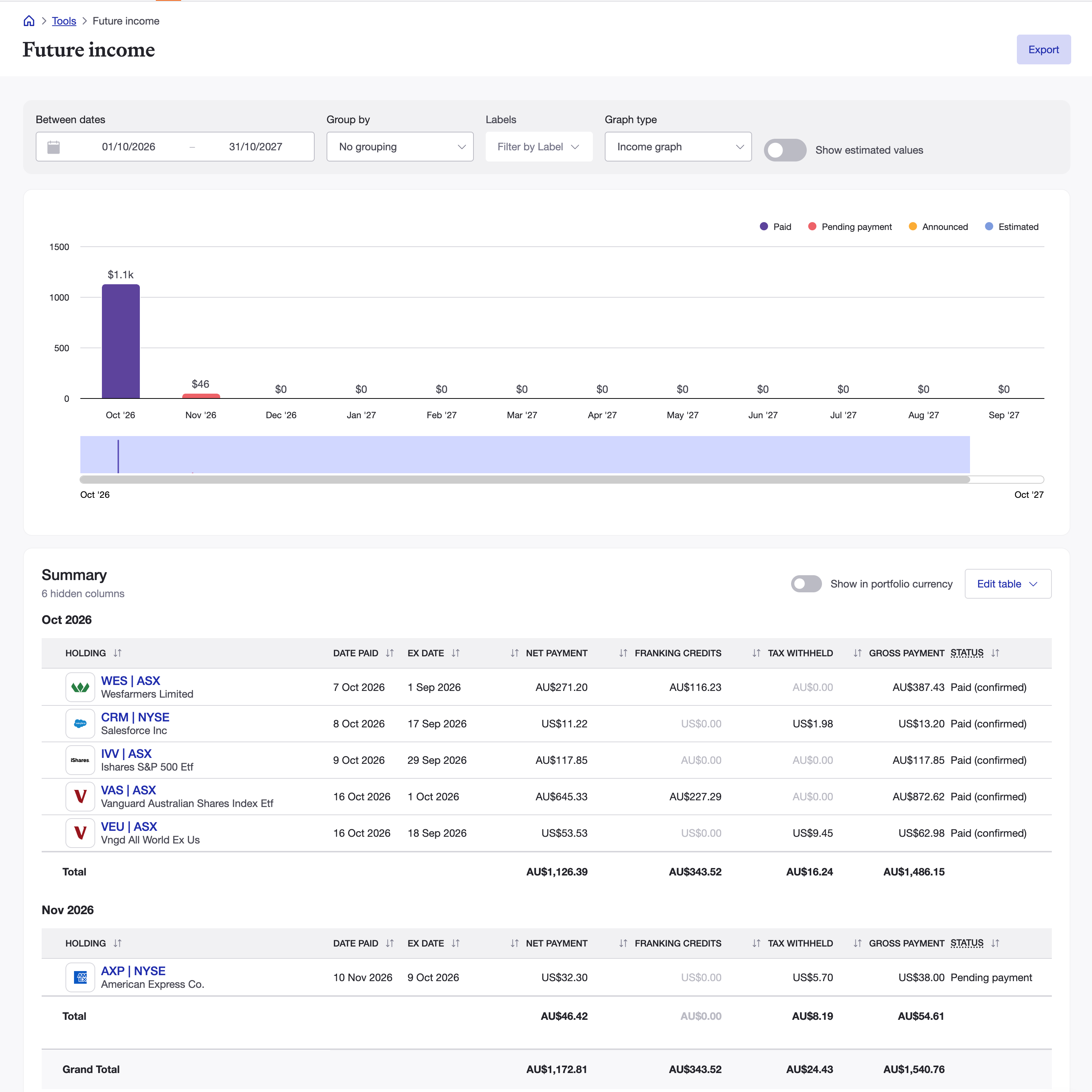Image resolution: width=1092 pixels, height=1092 pixels.
Task: Click the American Express logo icon
Action: (80, 977)
